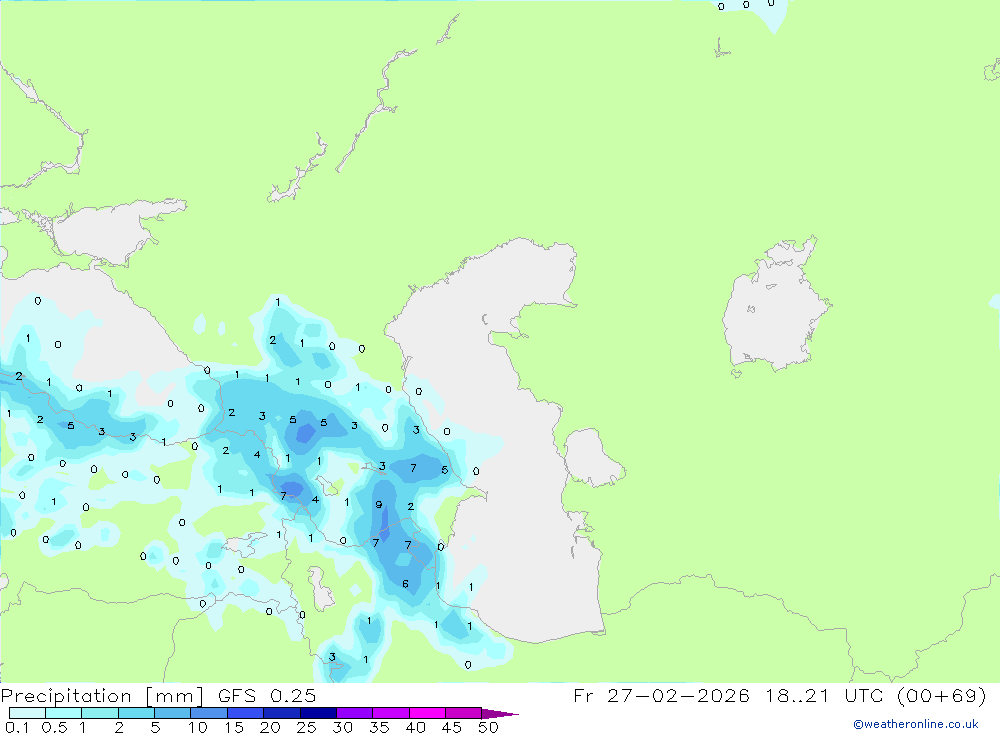
Task: Click the '25' legend scale label
Action: pos(307,727)
